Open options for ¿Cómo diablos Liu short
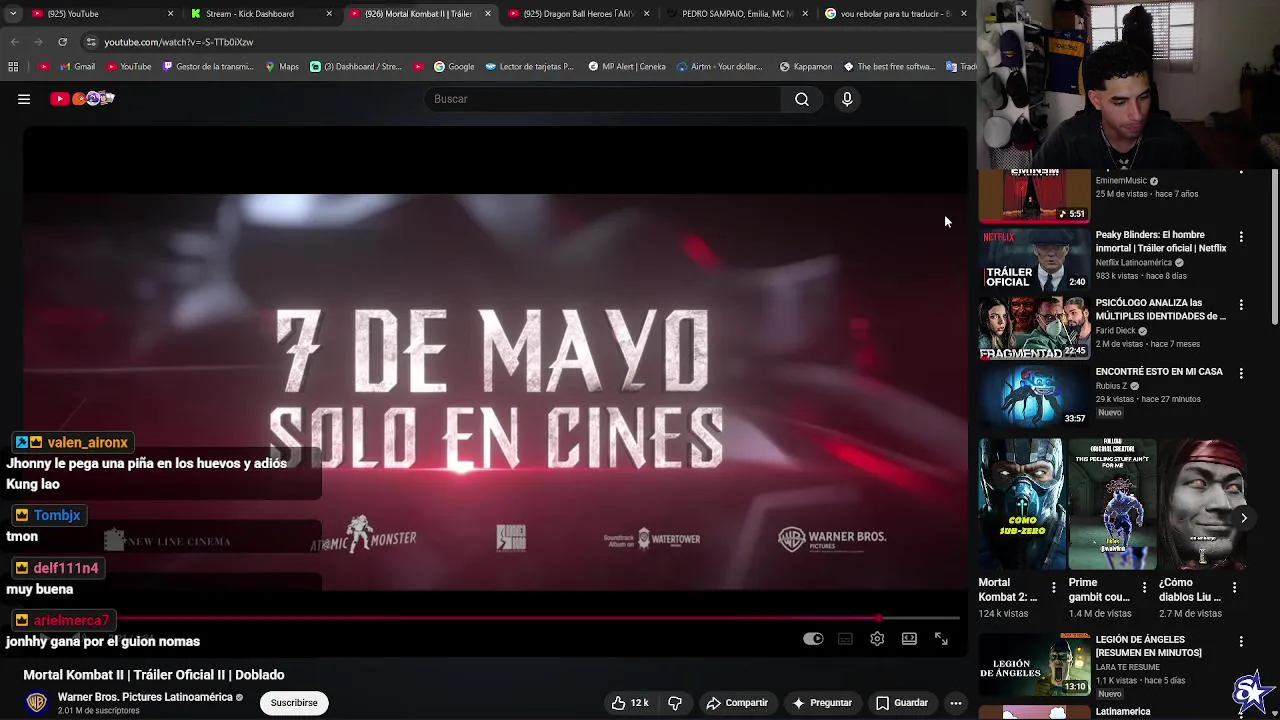This screenshot has height=720, width=1280. point(1234,588)
